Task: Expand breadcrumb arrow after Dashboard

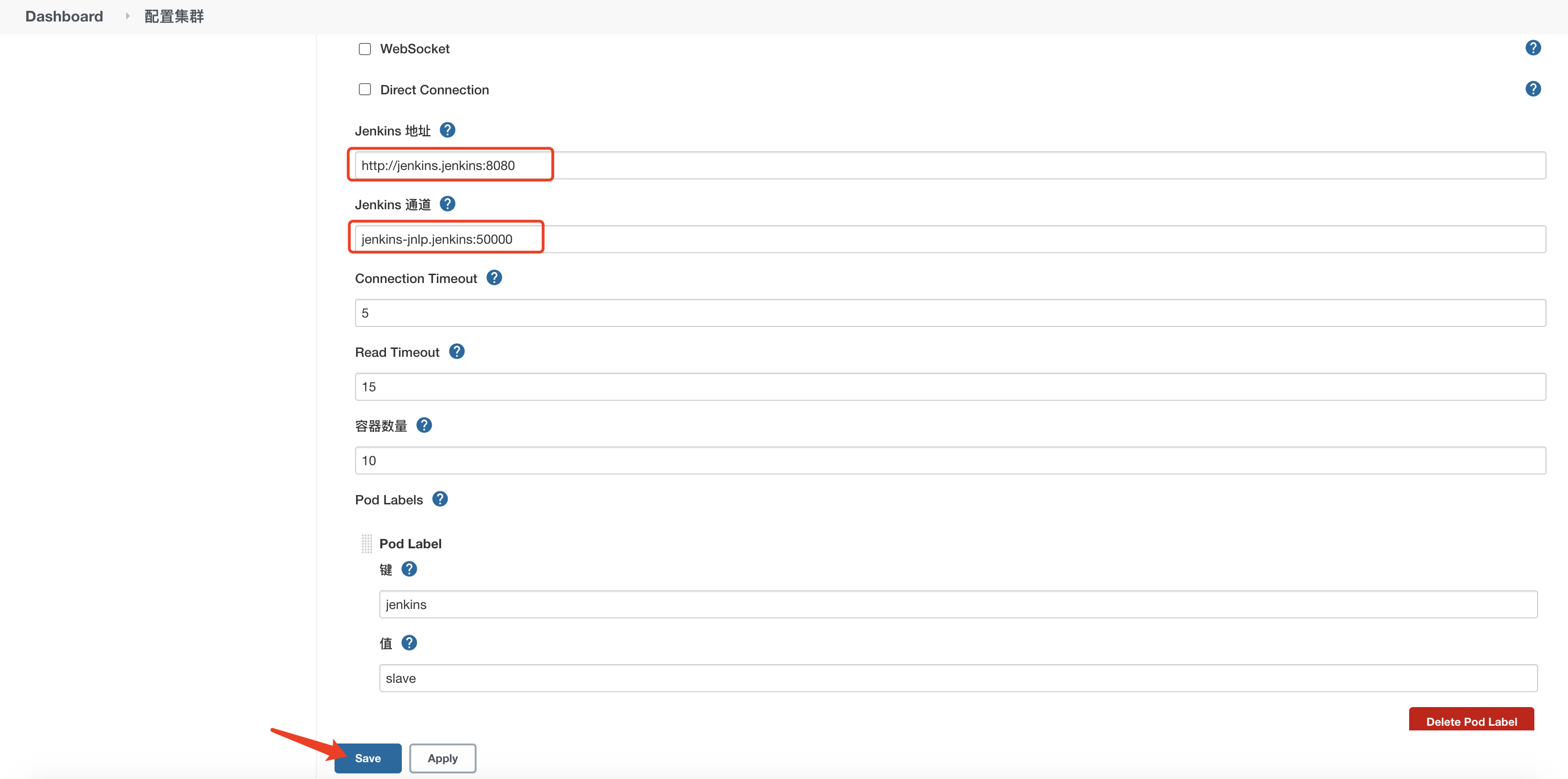Action: point(127,16)
